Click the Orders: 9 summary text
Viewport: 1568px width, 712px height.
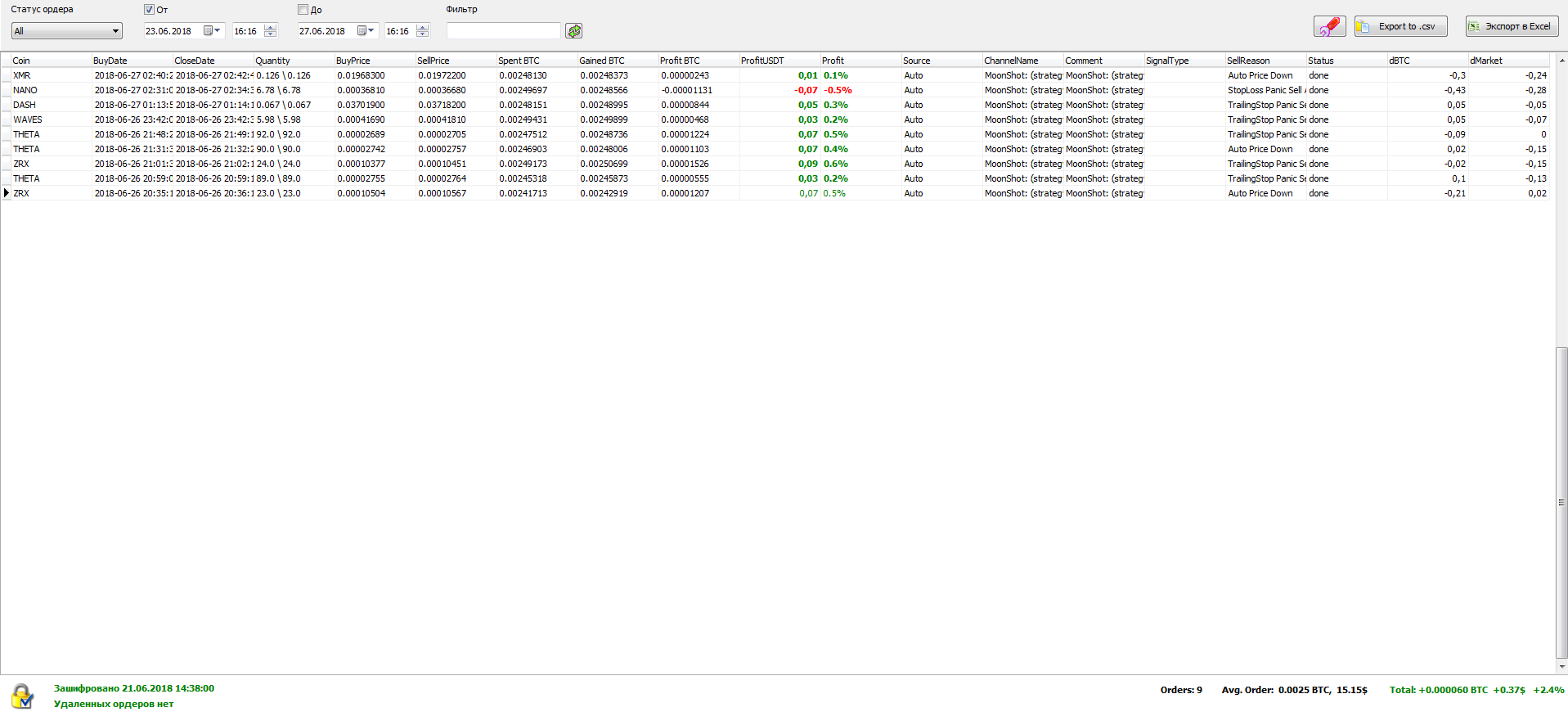point(1181,690)
